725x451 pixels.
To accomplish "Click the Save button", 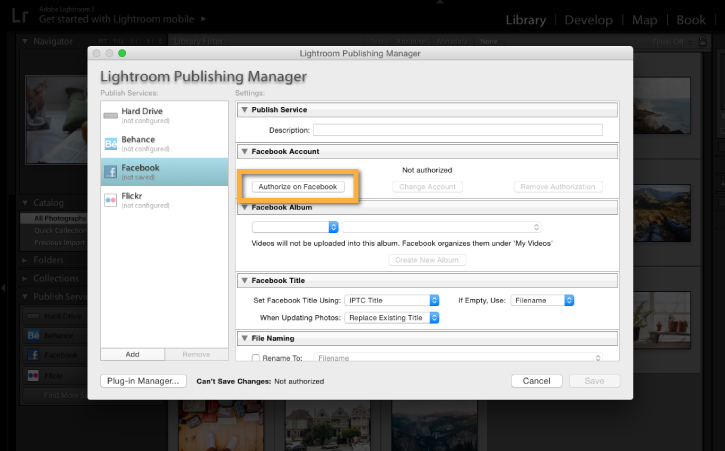I will pyautogui.click(x=594, y=381).
